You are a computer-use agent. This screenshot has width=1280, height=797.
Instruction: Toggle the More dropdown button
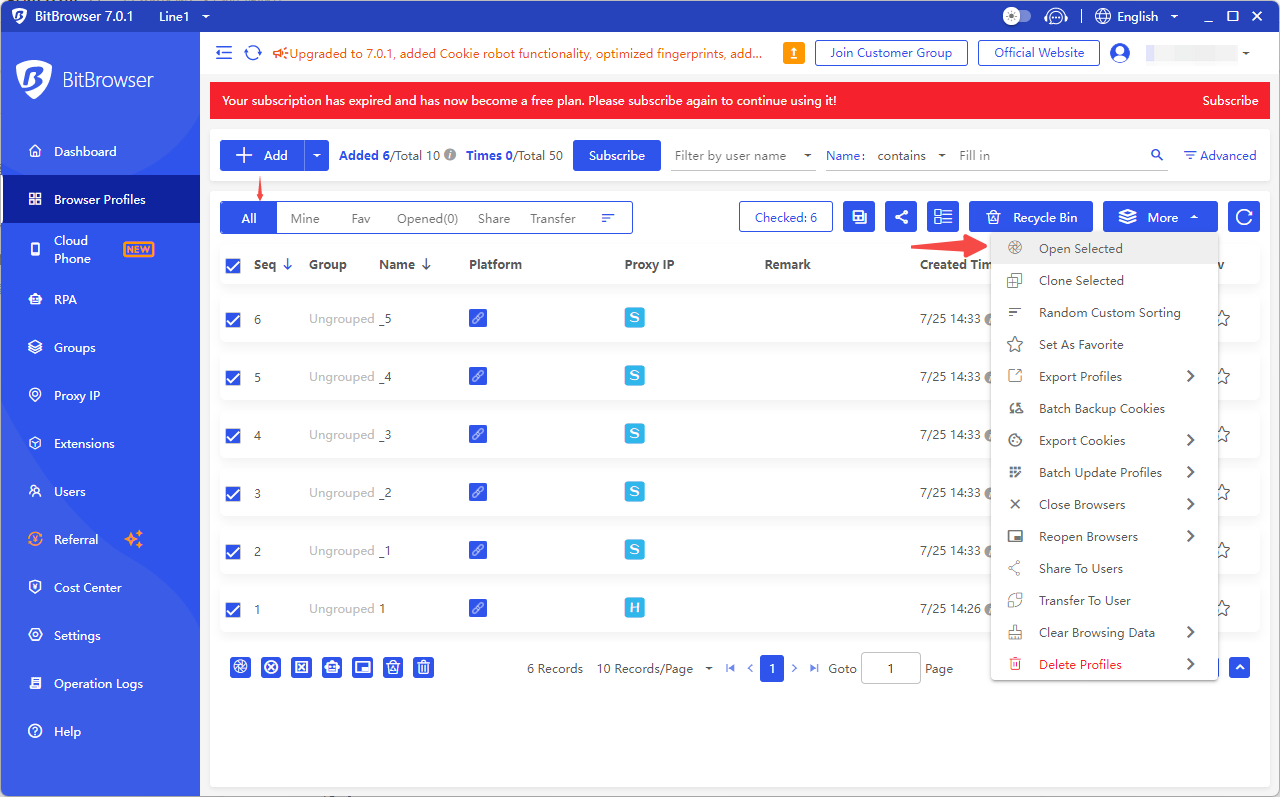click(x=1160, y=217)
